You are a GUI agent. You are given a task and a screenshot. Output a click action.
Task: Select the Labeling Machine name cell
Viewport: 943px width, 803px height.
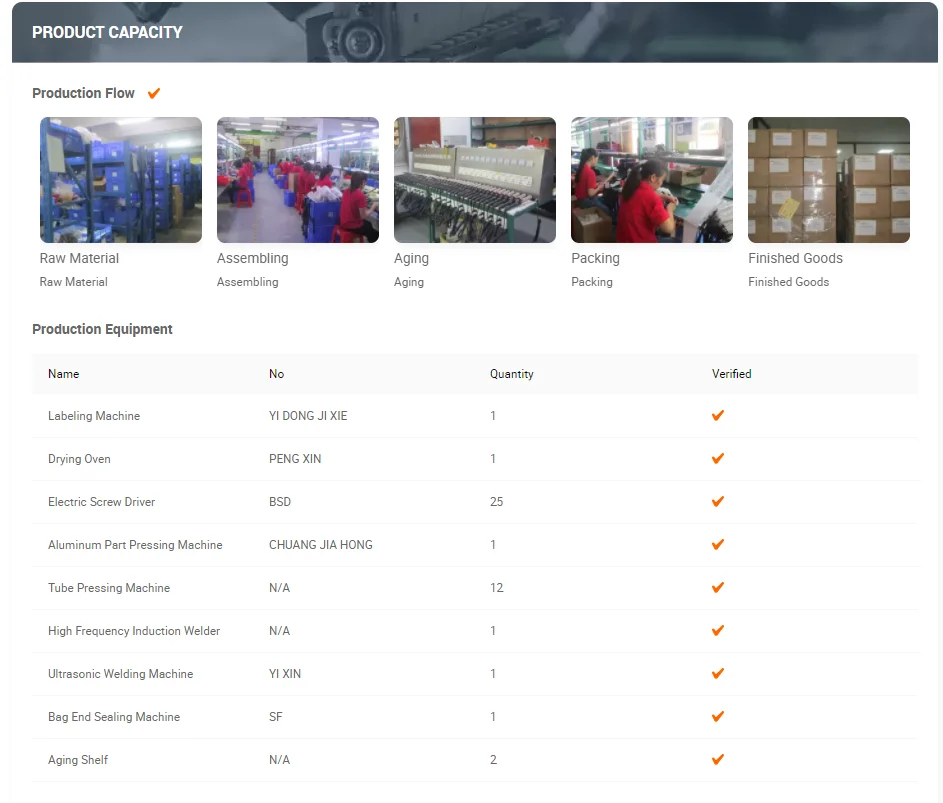[x=94, y=416]
